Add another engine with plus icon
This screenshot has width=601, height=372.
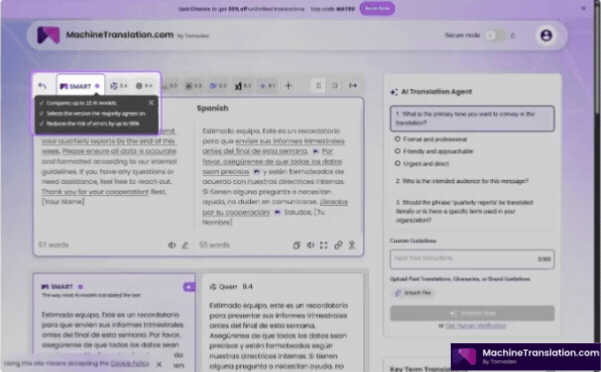point(288,86)
